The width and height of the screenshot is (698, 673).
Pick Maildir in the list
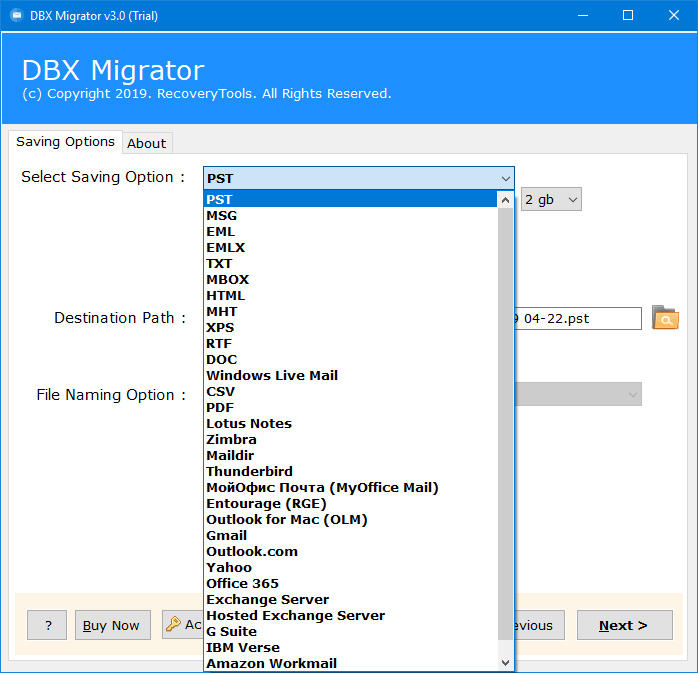(x=350, y=456)
